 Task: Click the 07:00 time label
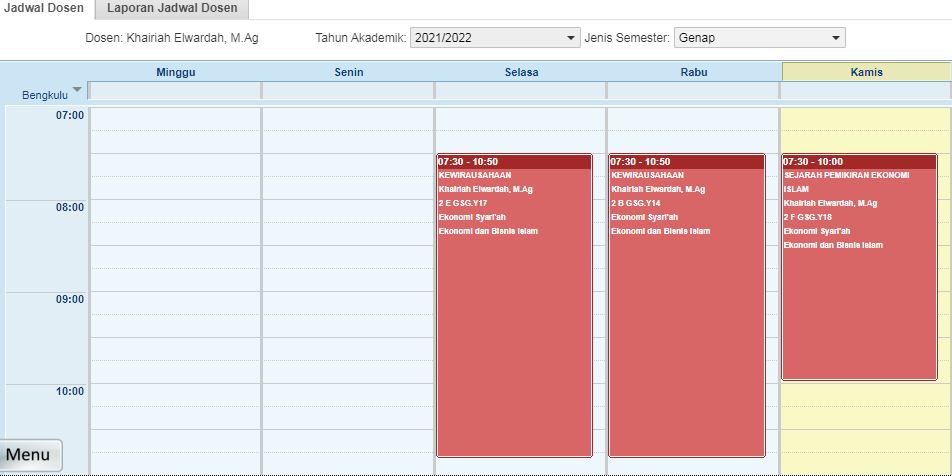coord(69,115)
